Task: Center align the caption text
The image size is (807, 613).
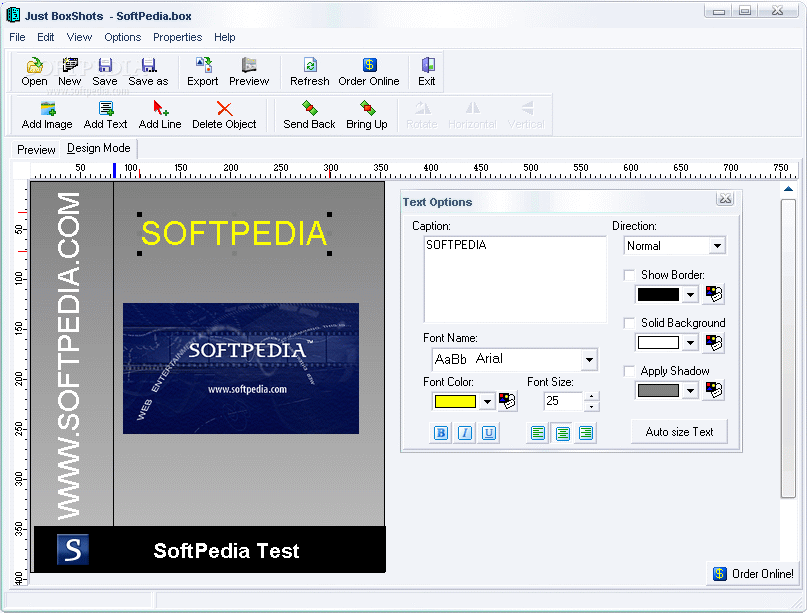Action: point(563,433)
